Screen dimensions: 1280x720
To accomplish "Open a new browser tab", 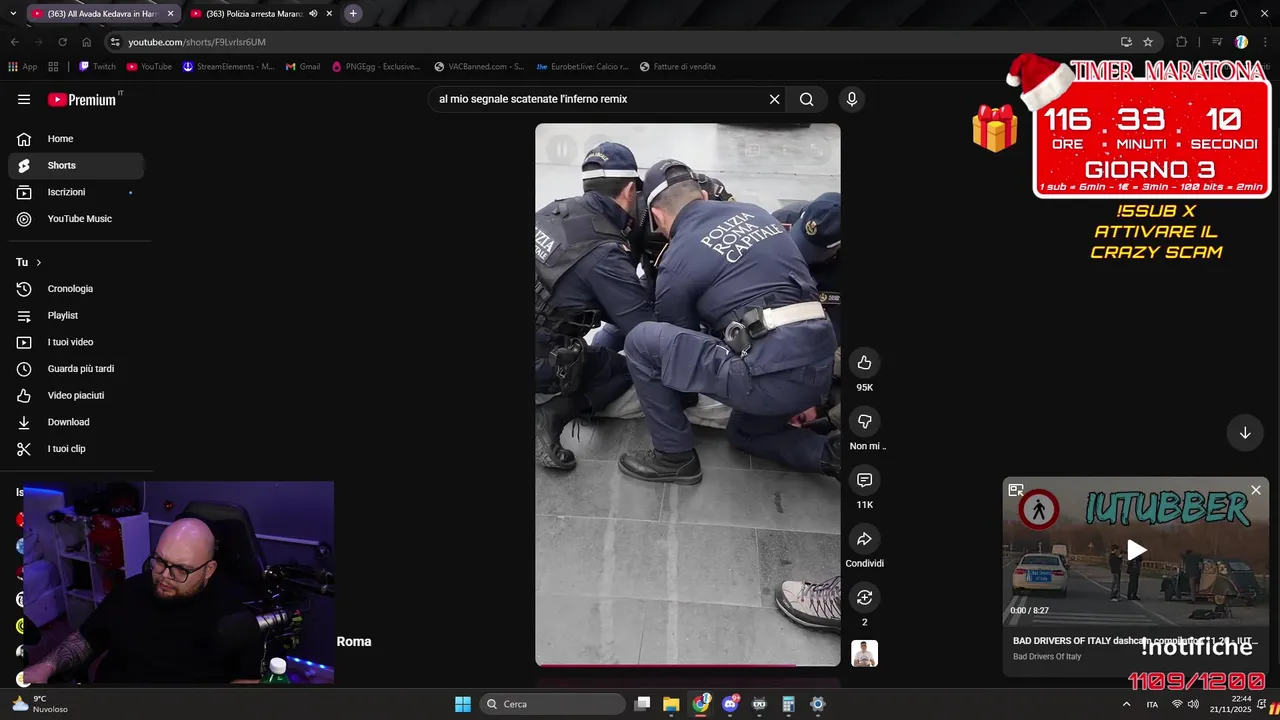I will (353, 14).
